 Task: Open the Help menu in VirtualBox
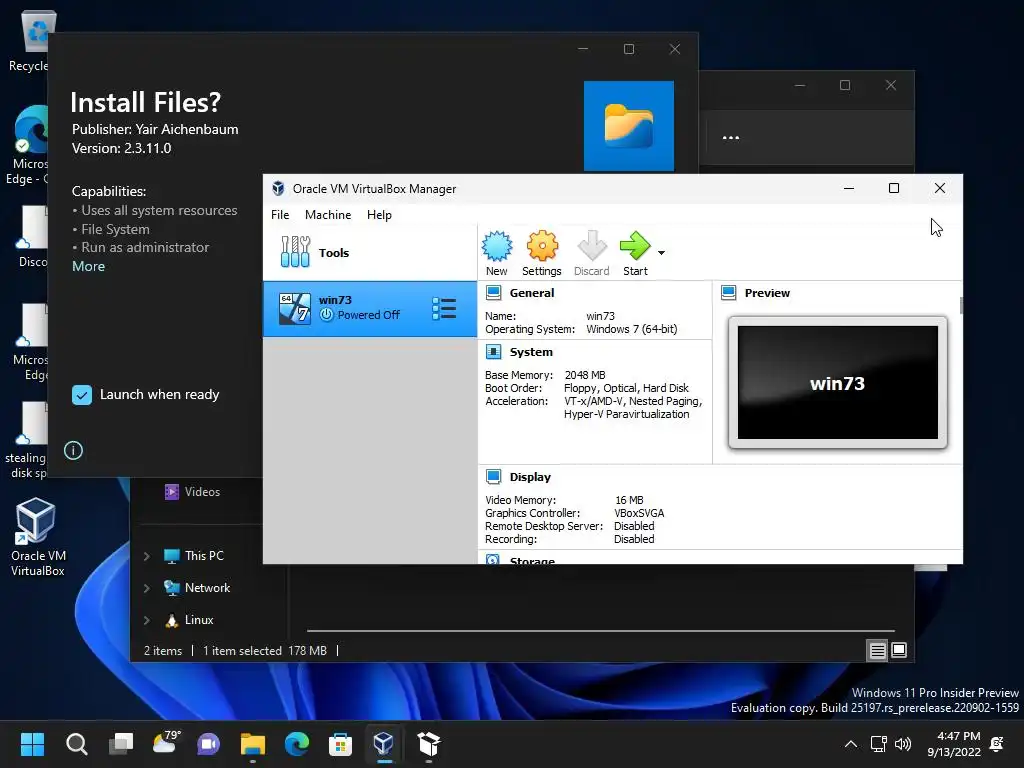[x=379, y=215]
